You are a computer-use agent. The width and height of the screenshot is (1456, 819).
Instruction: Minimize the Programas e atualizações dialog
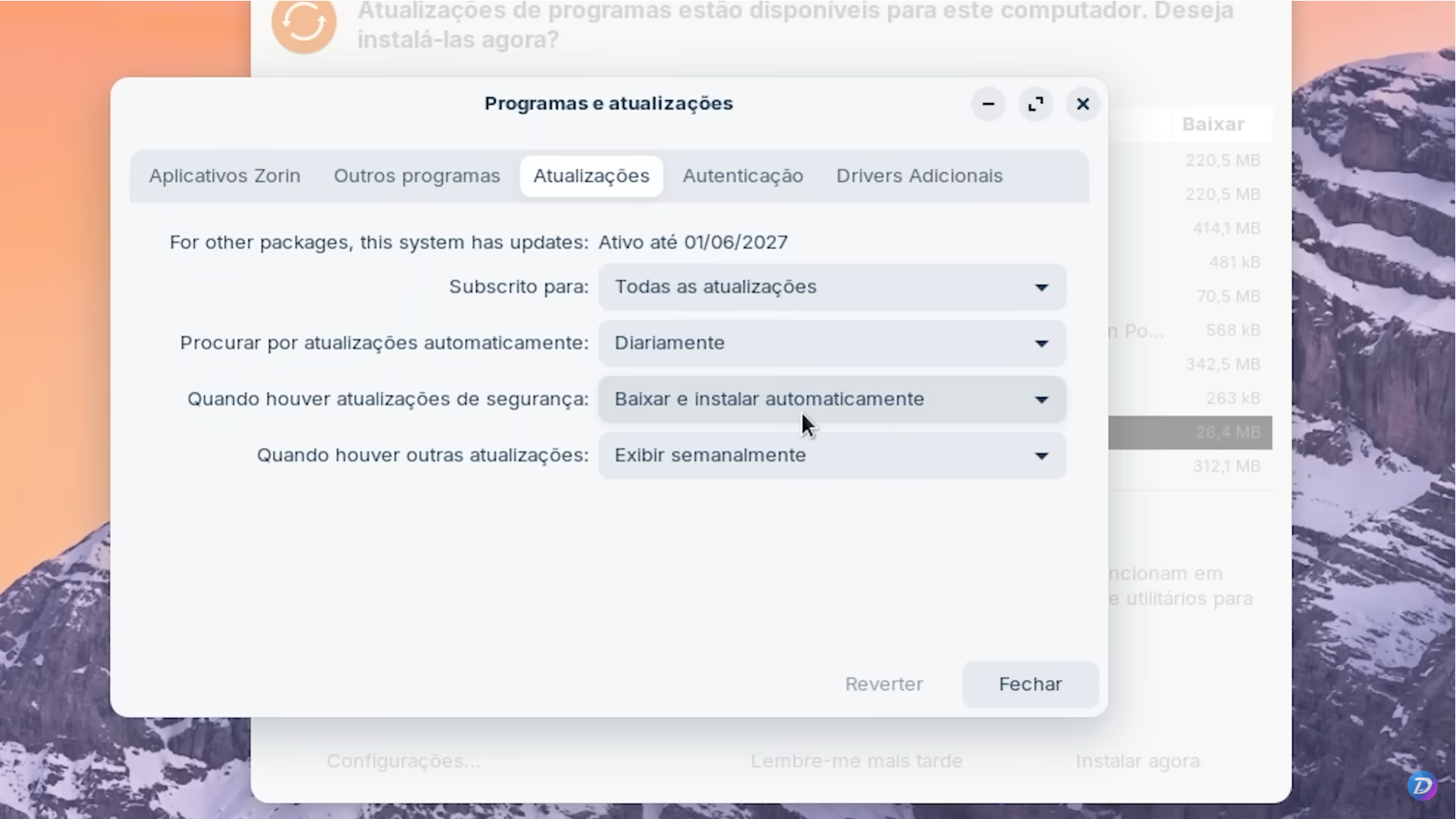click(988, 104)
